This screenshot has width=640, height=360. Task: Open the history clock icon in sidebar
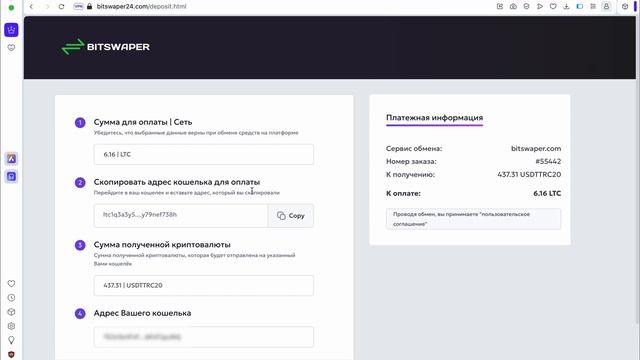11,298
